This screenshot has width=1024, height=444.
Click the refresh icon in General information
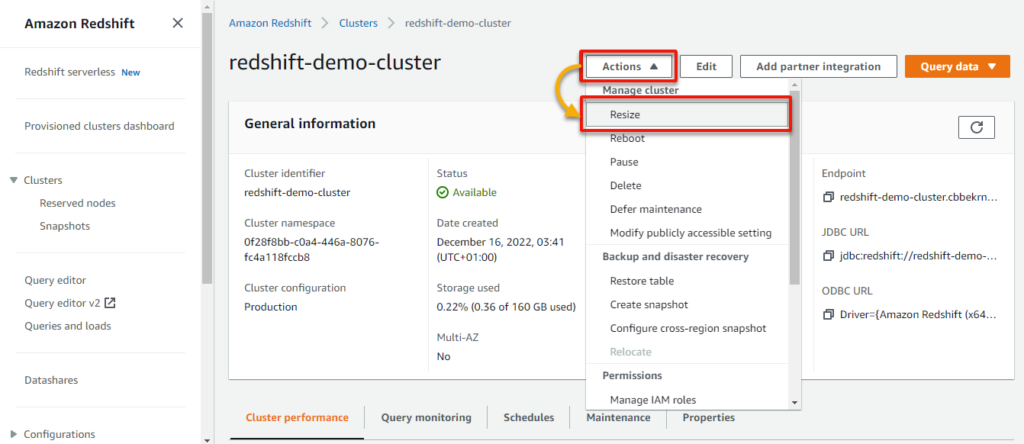click(x=976, y=127)
